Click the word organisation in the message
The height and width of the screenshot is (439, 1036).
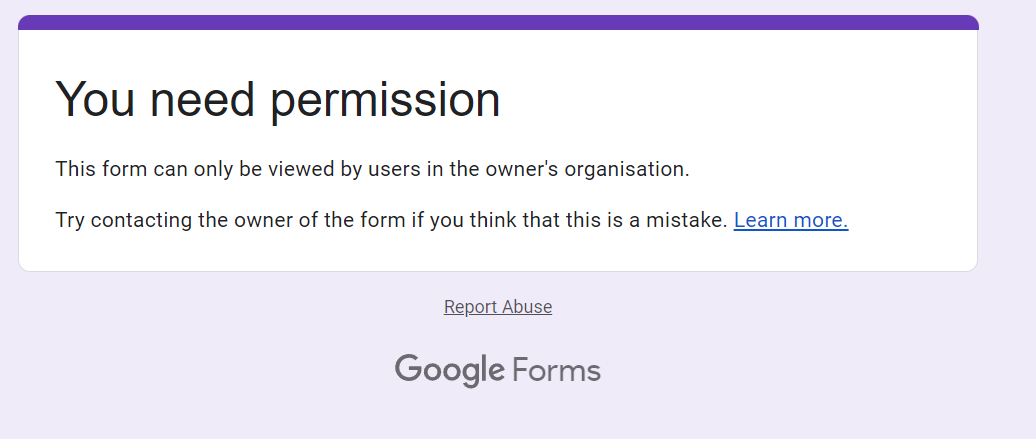627,169
